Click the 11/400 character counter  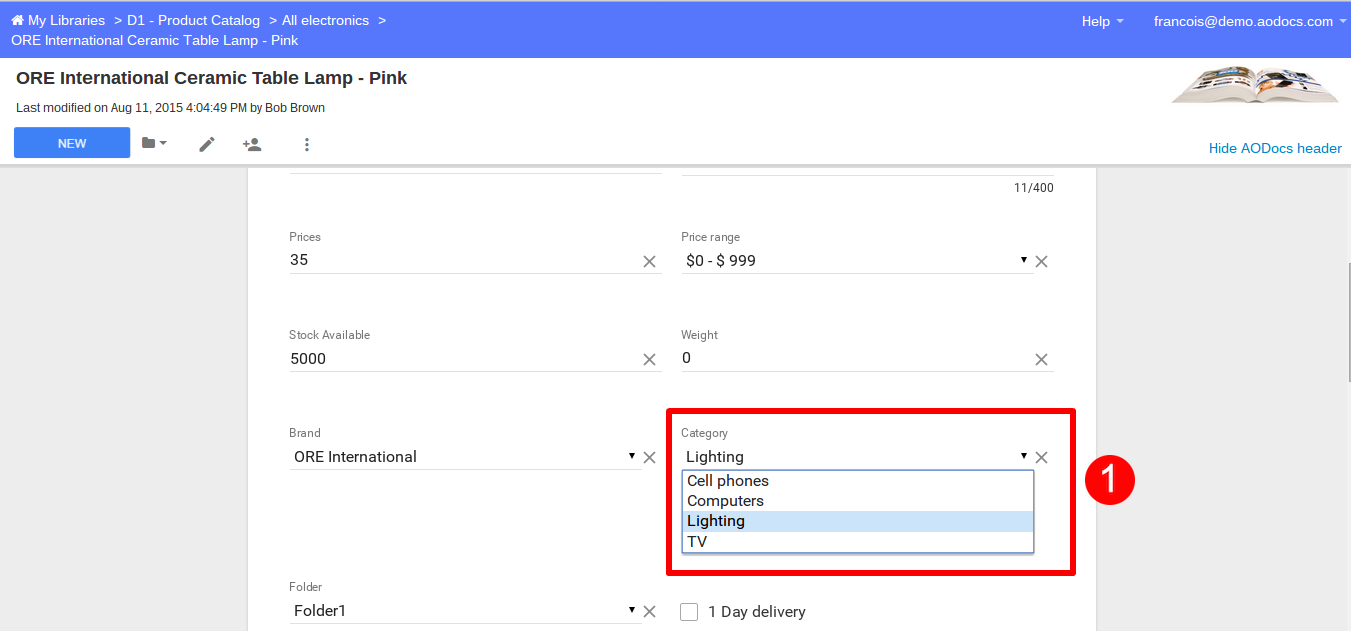(1033, 188)
